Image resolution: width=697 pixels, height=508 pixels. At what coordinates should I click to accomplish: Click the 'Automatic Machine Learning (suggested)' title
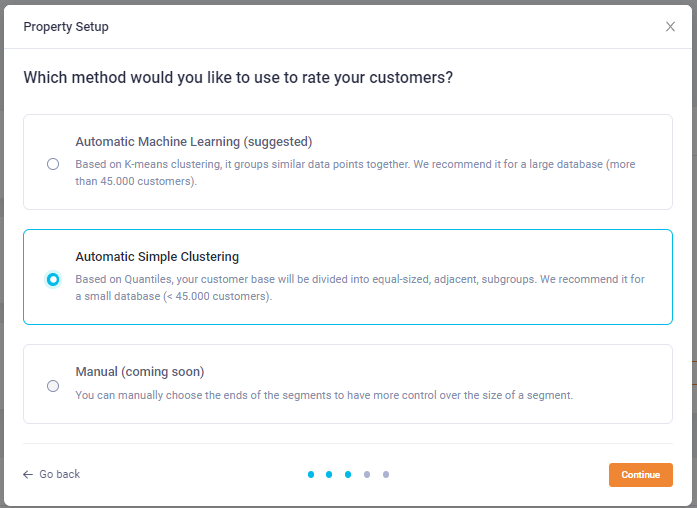(x=194, y=142)
